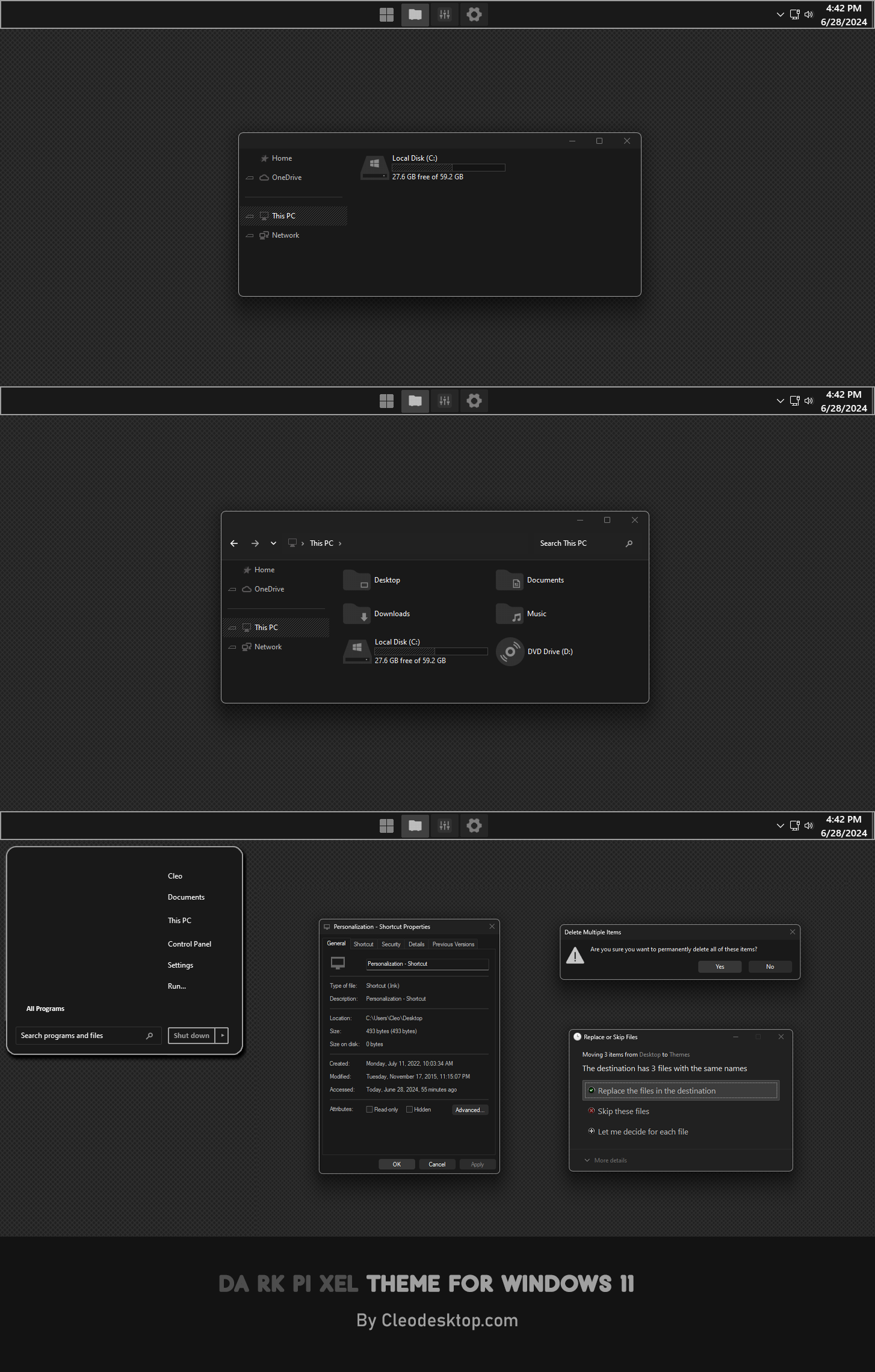875x1372 pixels.
Task: Open the Music folder
Action: (x=521, y=614)
